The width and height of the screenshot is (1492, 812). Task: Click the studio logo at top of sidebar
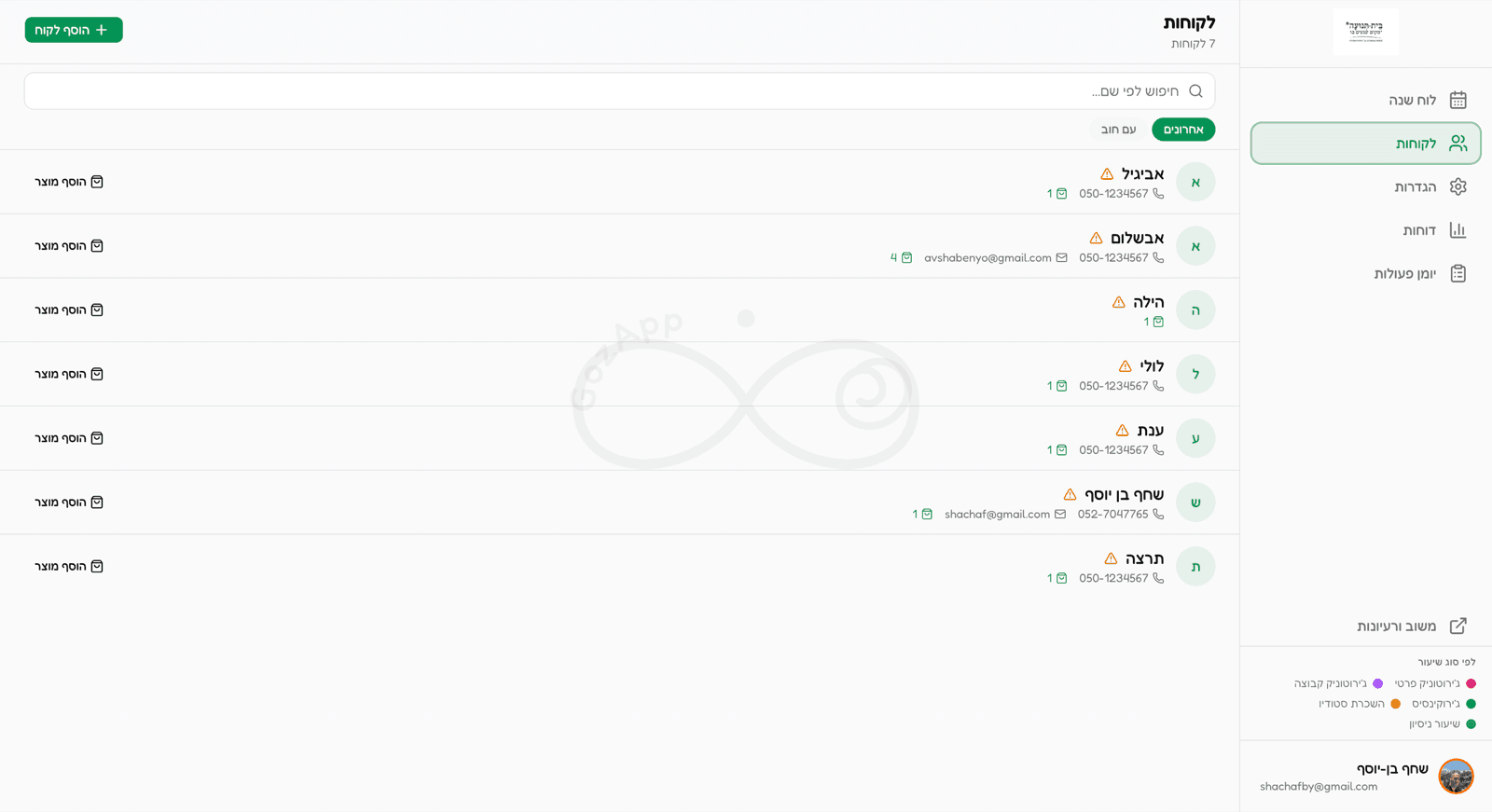(x=1365, y=32)
